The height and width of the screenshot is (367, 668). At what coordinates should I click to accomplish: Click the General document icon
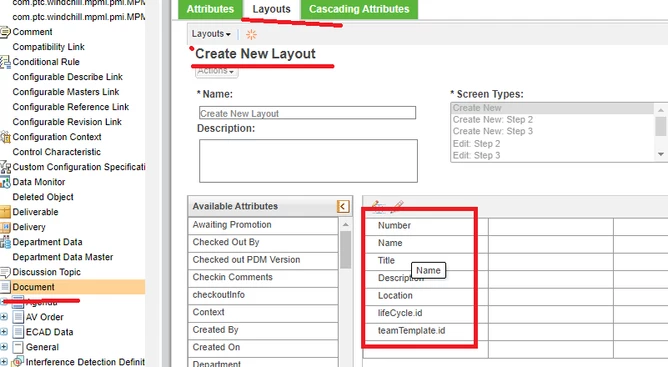(x=18, y=347)
